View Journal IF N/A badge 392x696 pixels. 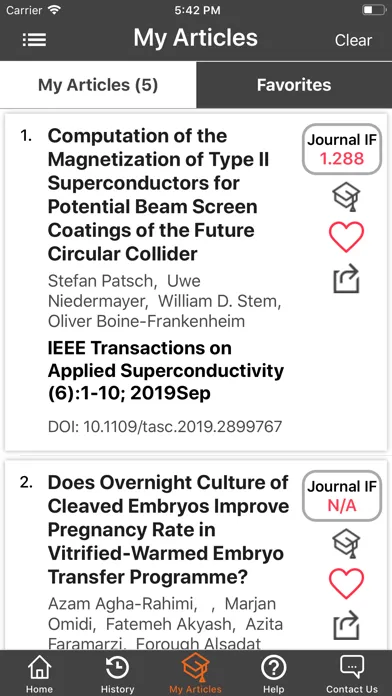pos(342,496)
